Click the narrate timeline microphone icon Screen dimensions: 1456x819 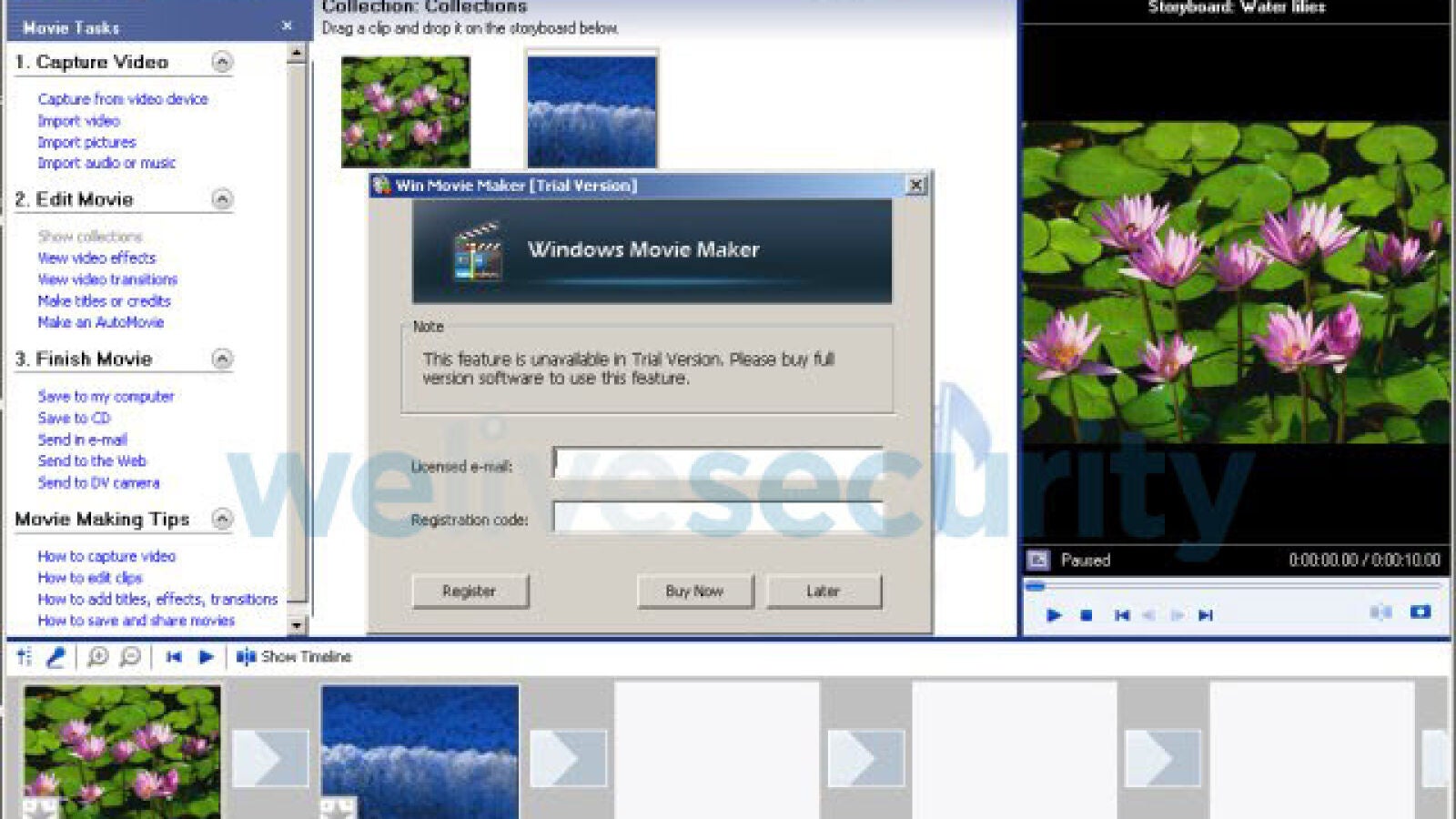56,656
